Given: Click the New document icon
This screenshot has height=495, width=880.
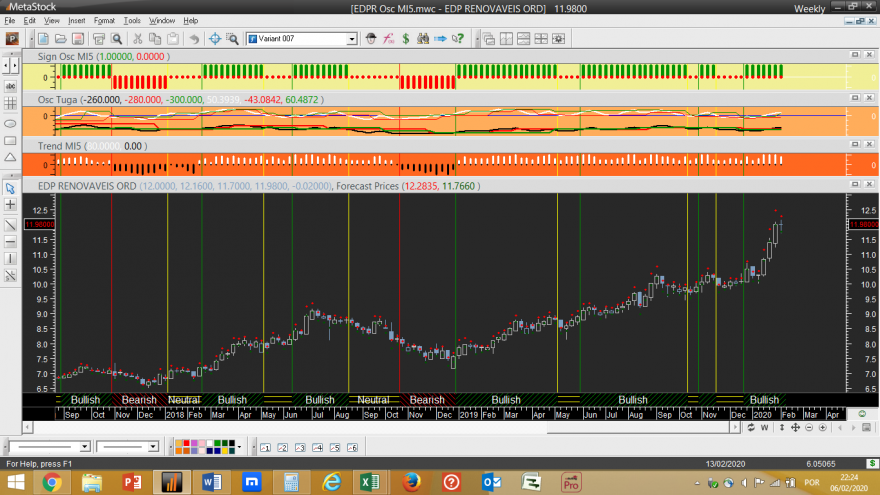Looking at the screenshot, I should click(43, 39).
